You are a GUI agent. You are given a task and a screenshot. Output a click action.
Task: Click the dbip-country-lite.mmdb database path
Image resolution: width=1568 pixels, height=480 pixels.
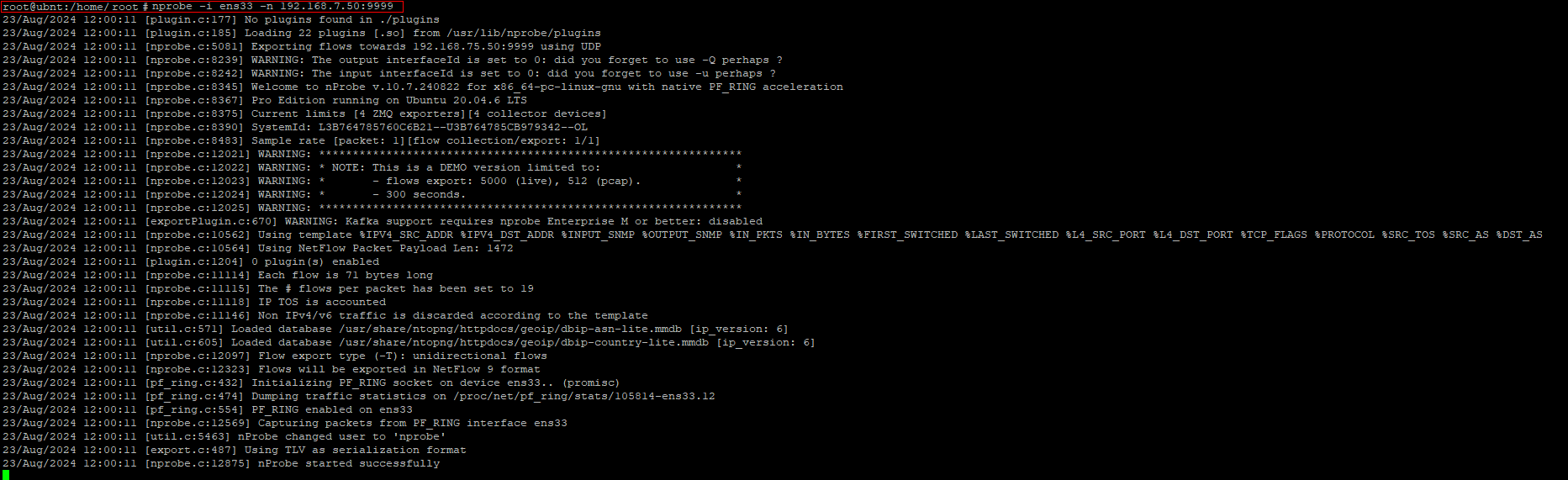[x=524, y=342]
